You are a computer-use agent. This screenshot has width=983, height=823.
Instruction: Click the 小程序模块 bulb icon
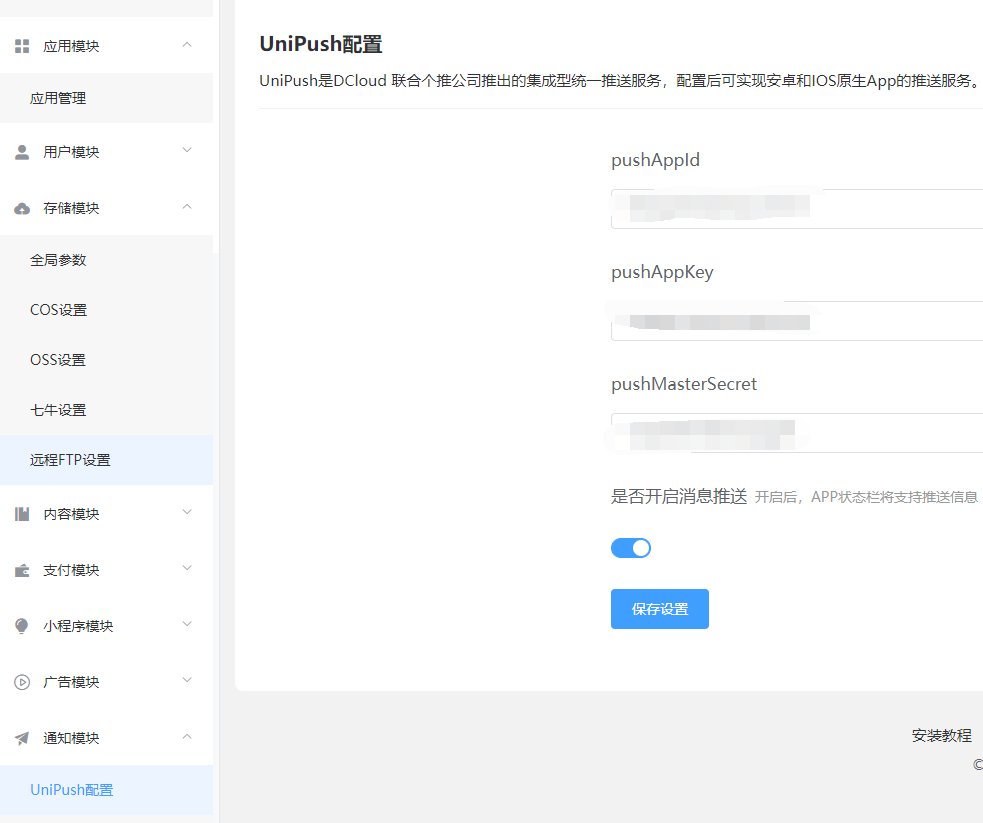tap(22, 626)
